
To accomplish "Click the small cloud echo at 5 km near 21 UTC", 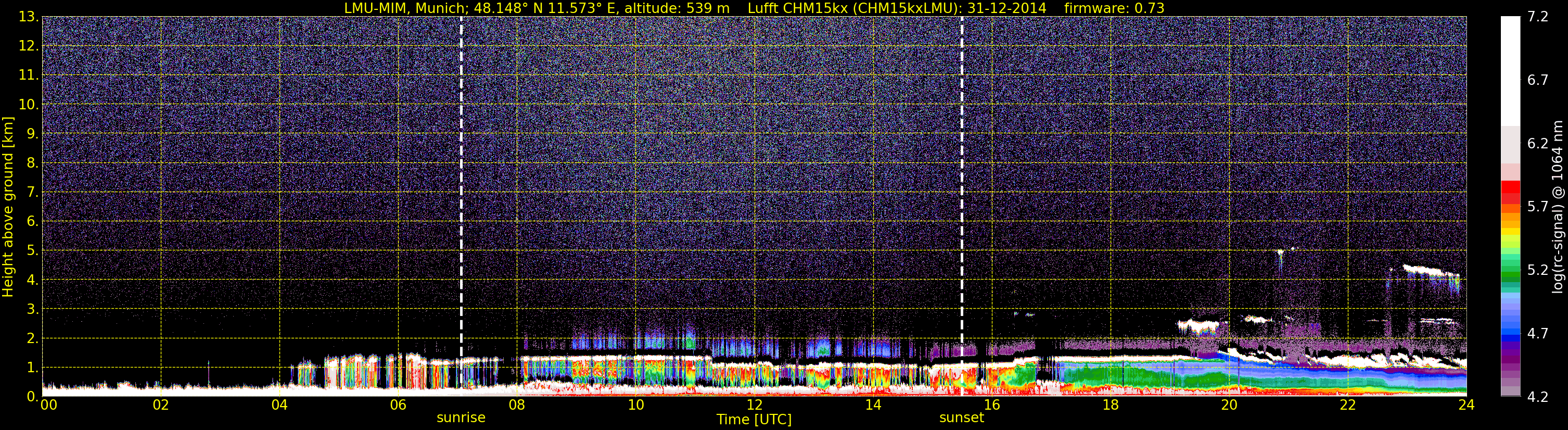I will pyautogui.click(x=1281, y=251).
